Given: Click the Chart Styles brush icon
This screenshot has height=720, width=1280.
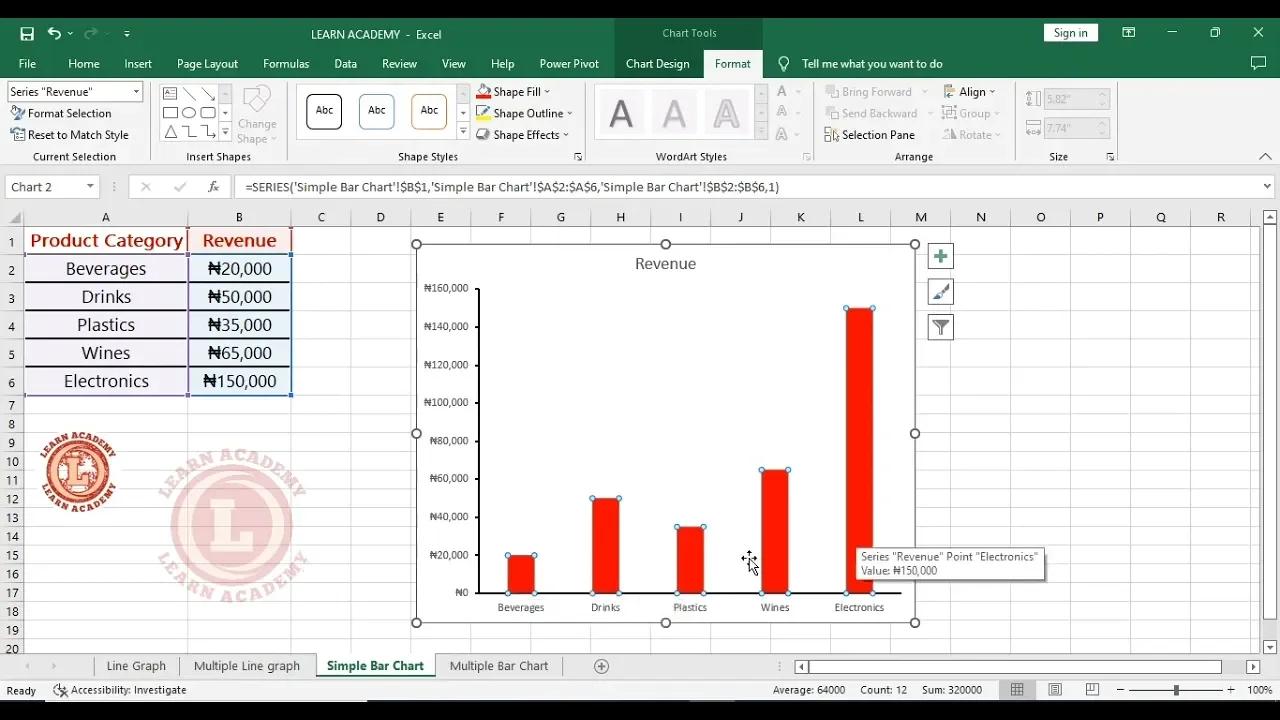Looking at the screenshot, I should [940, 291].
